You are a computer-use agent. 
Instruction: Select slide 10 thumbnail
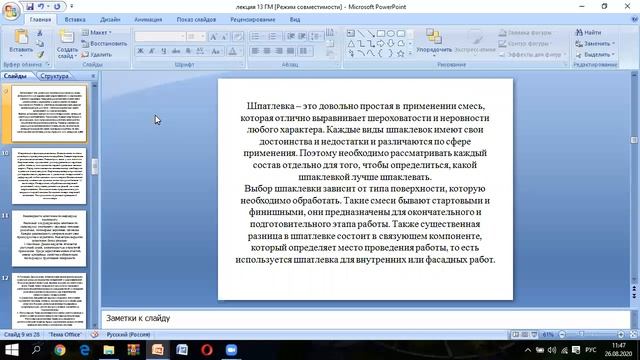[x=49, y=176]
